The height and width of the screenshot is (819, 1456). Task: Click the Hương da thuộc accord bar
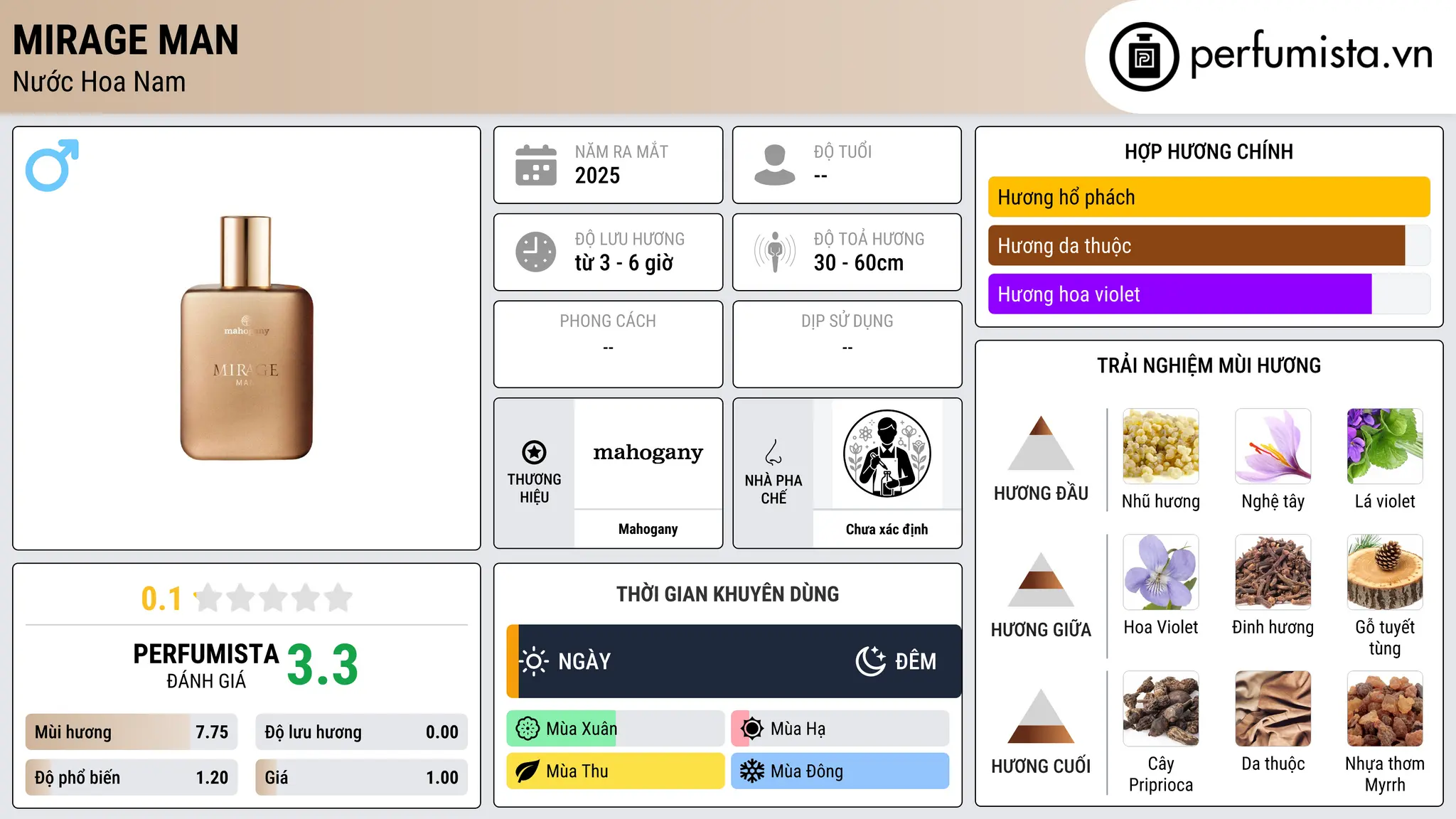click(x=1209, y=245)
